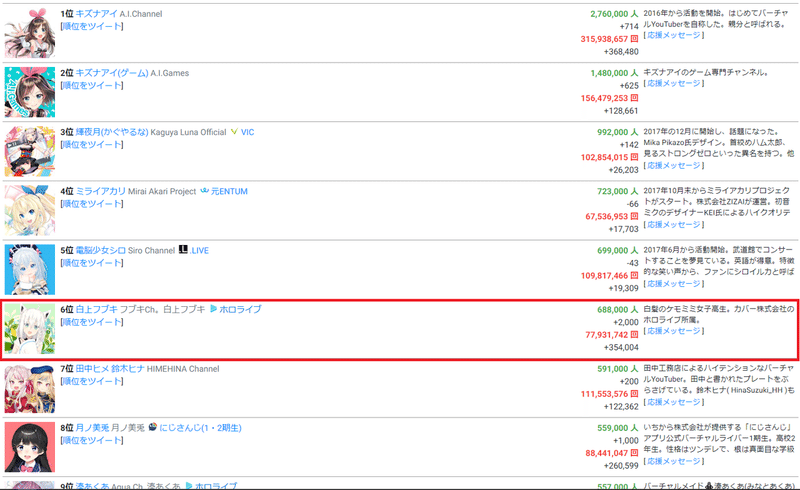The width and height of the screenshot is (800, 490).
Task: Click the VIC logo icon
Action: tap(234, 132)
